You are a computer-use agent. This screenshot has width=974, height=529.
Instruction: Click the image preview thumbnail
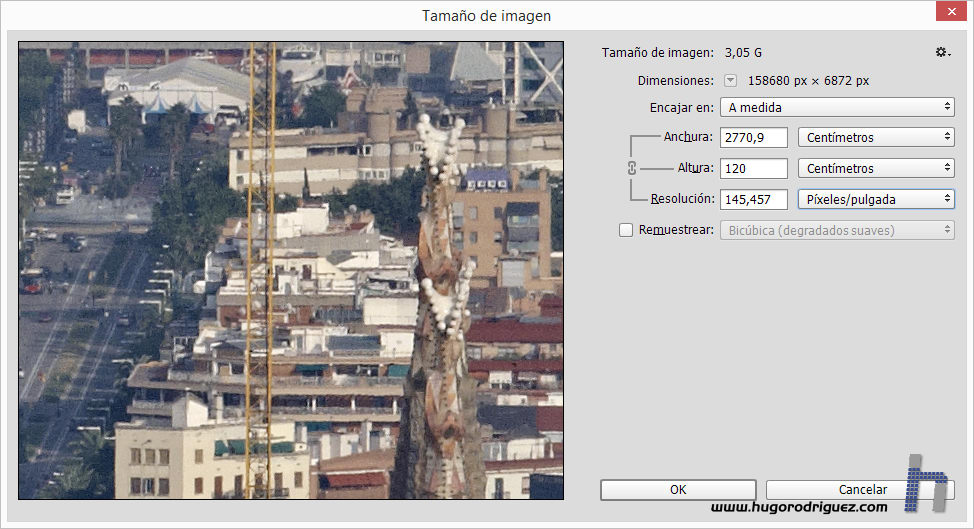click(291, 270)
